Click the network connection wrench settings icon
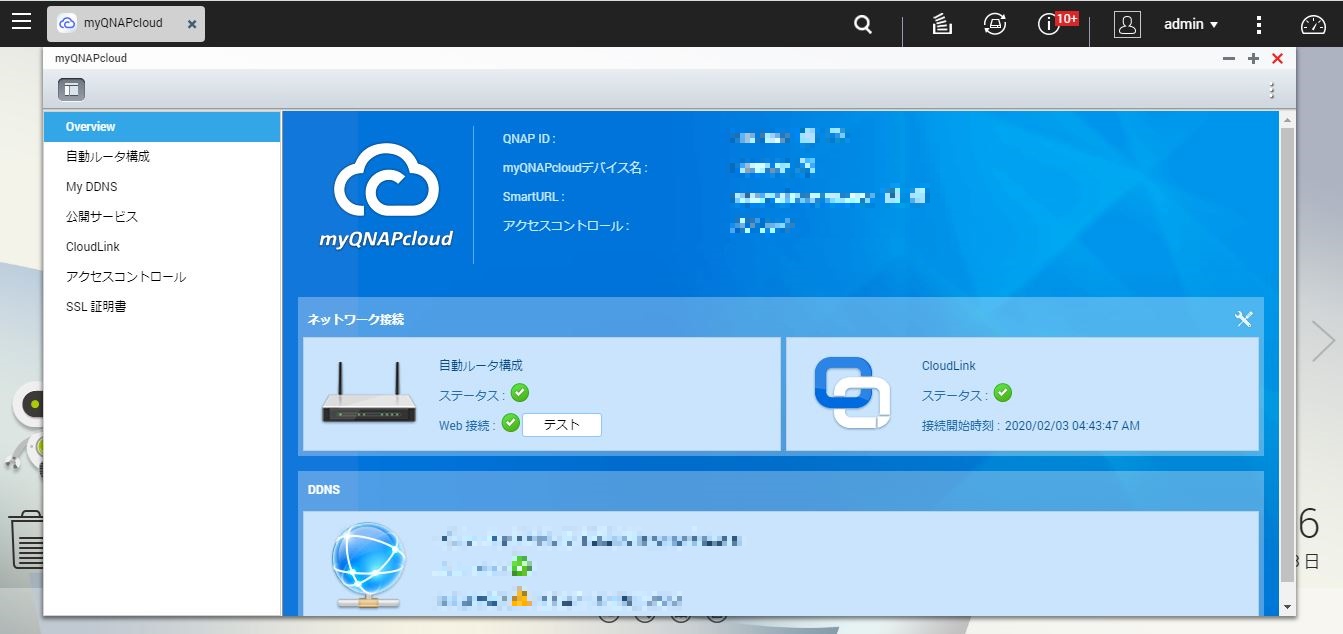This screenshot has height=634, width=1343. 1243,319
